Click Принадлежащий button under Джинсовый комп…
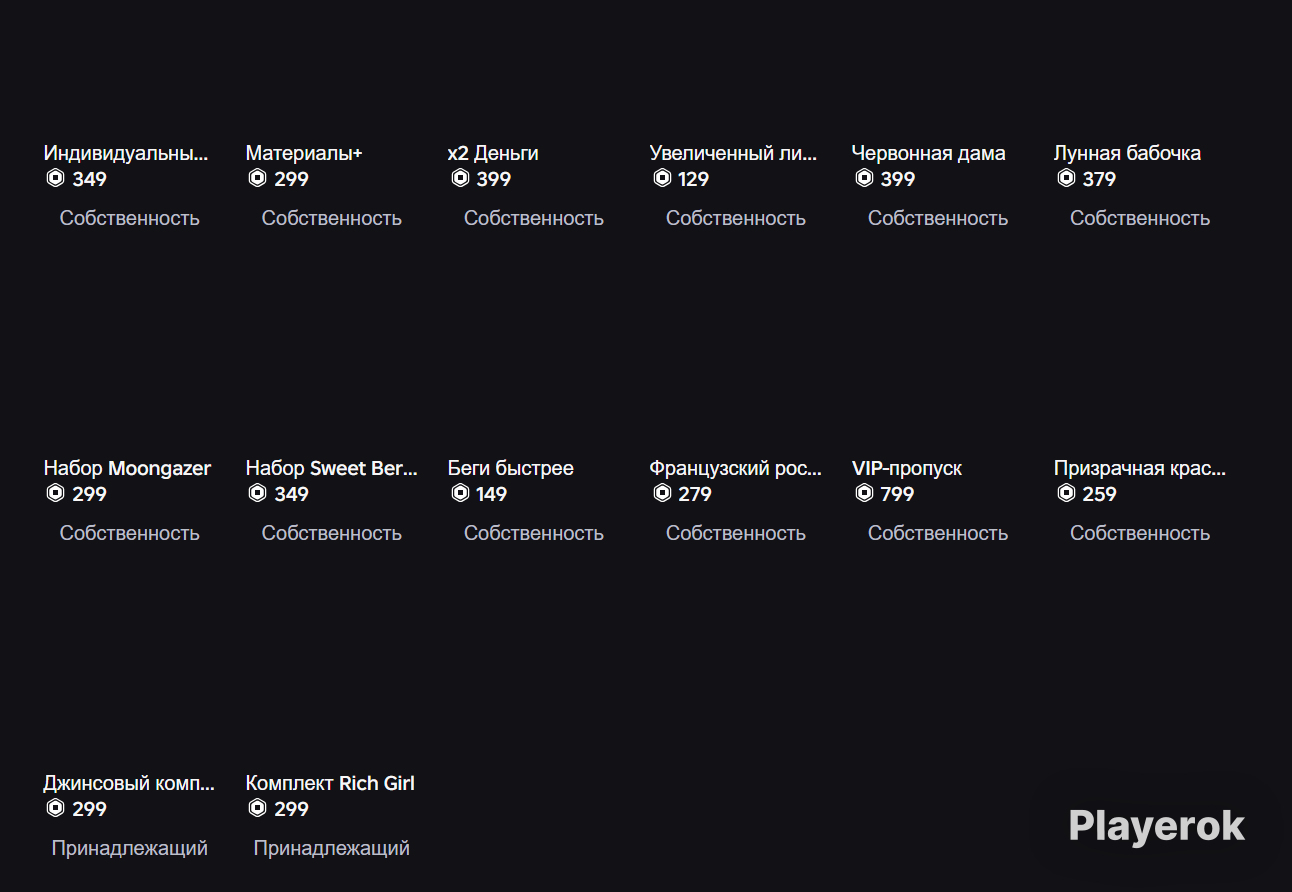The image size is (1292, 892). 130,848
